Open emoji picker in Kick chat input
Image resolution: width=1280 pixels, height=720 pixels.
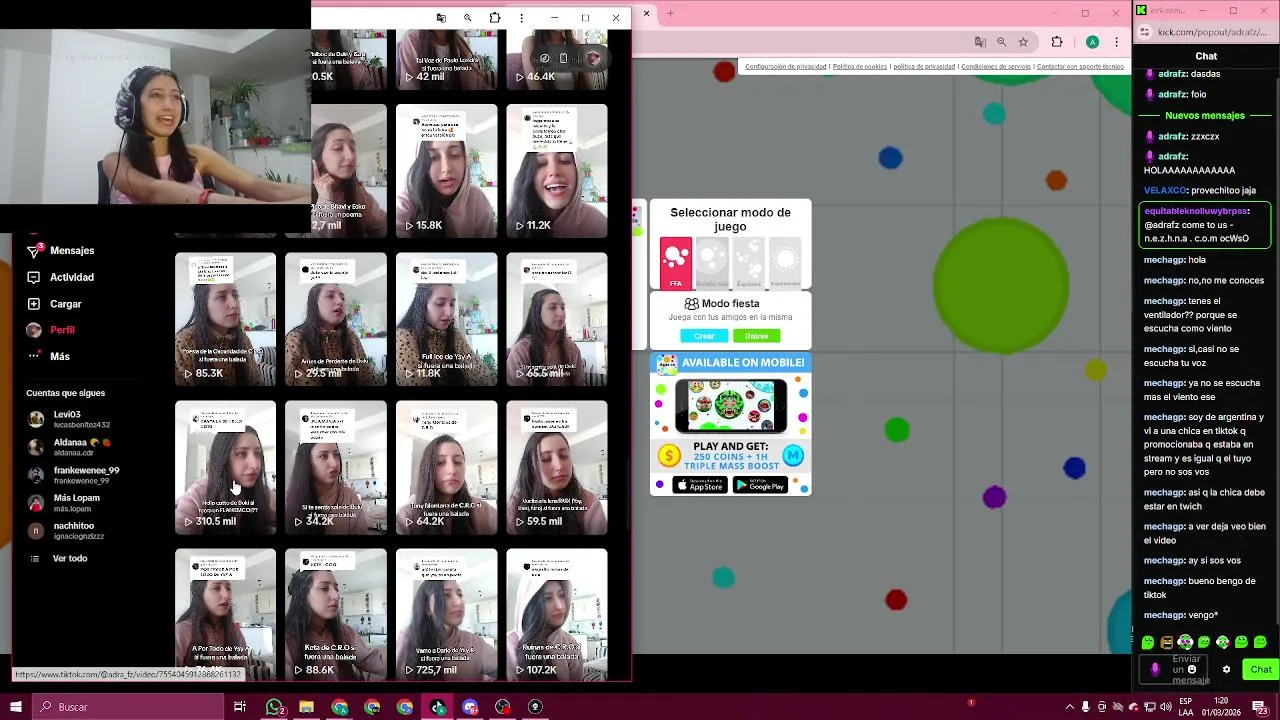[x=1192, y=669]
